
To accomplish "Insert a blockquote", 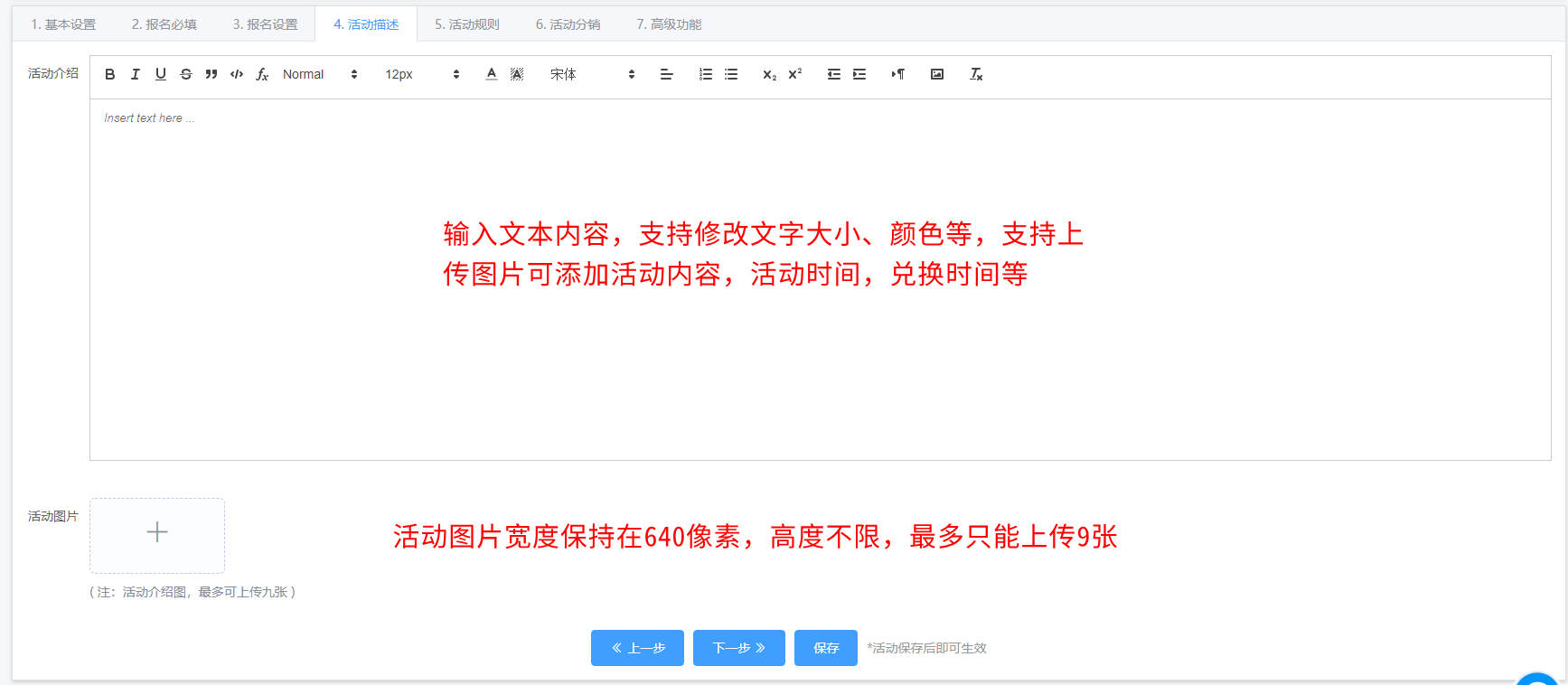I will pyautogui.click(x=211, y=74).
